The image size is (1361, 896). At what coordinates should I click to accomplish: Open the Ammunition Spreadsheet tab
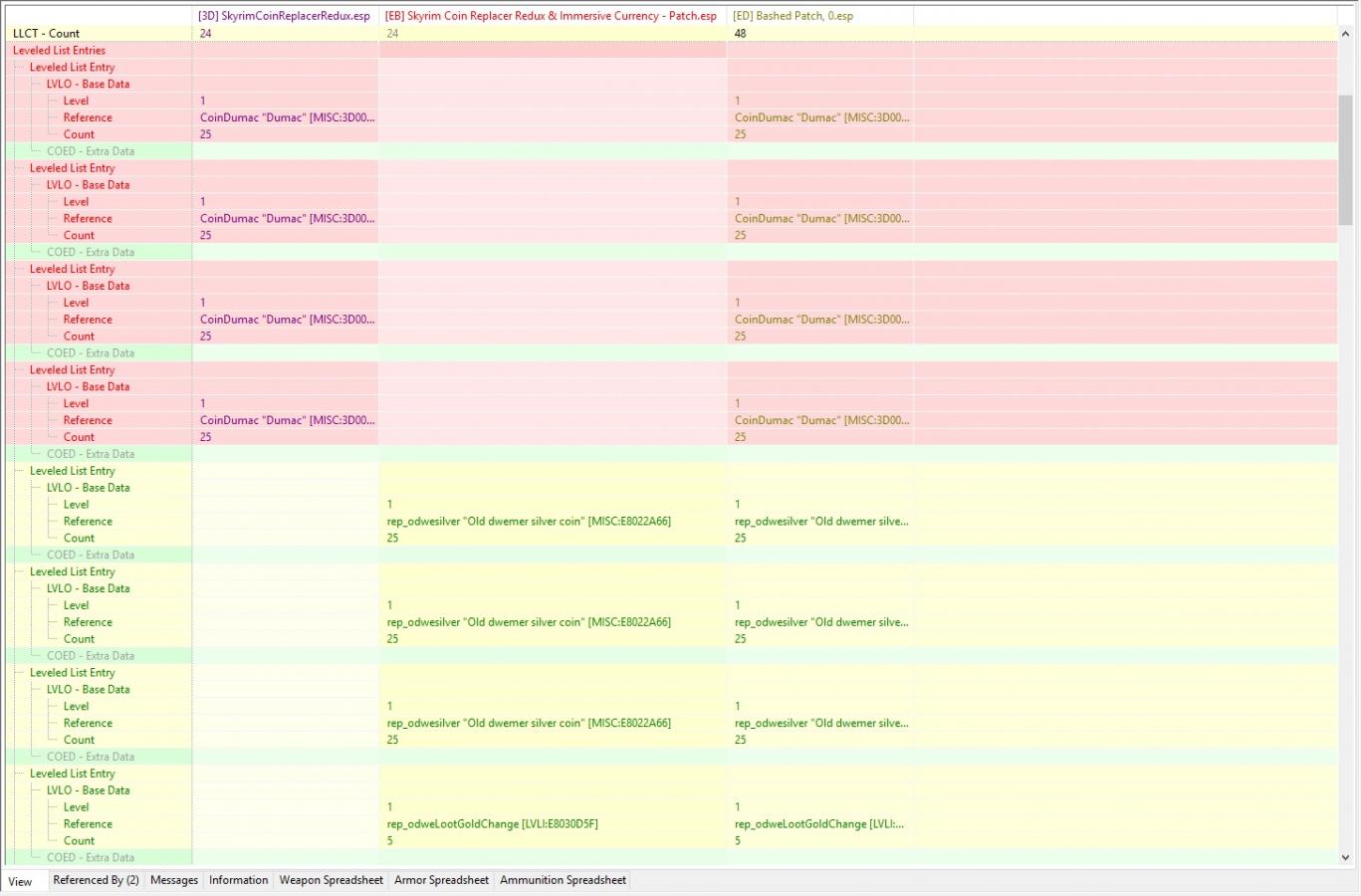click(x=563, y=880)
